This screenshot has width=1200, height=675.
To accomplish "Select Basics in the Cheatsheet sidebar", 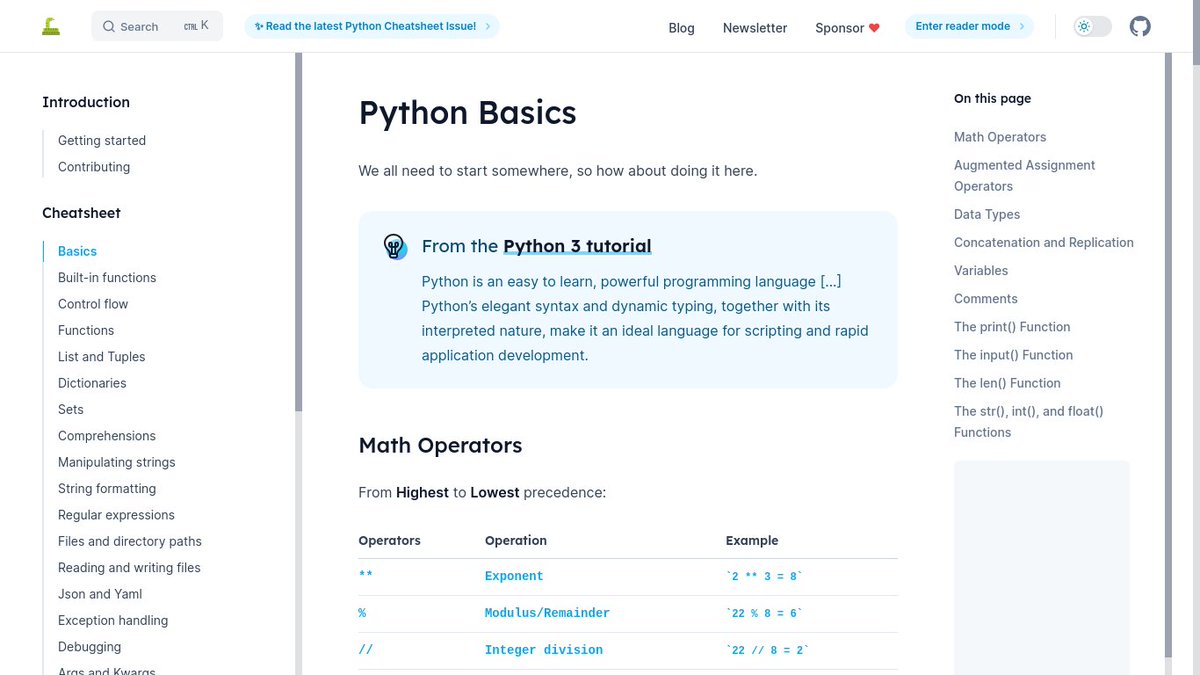I will (77, 251).
